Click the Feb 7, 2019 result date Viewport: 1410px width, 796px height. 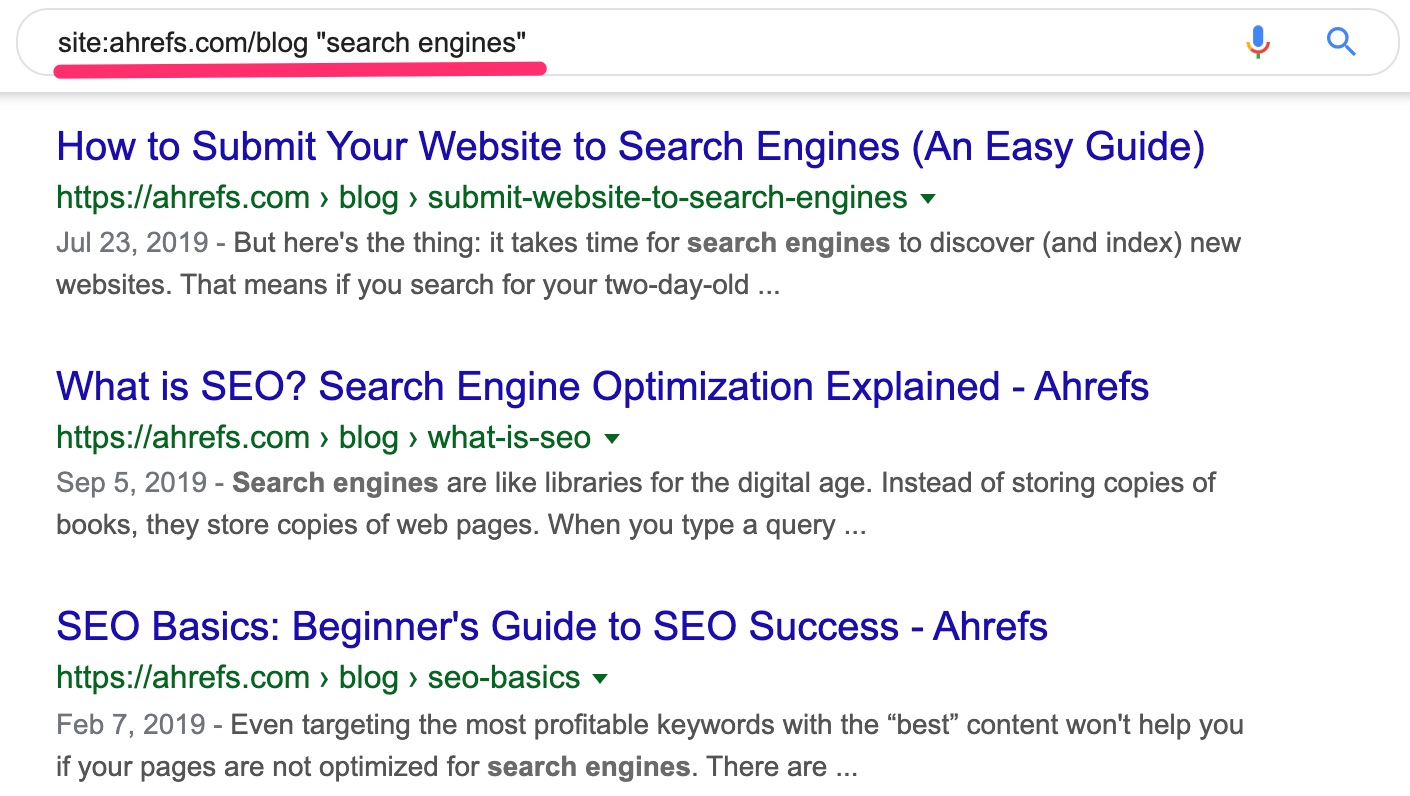(130, 723)
